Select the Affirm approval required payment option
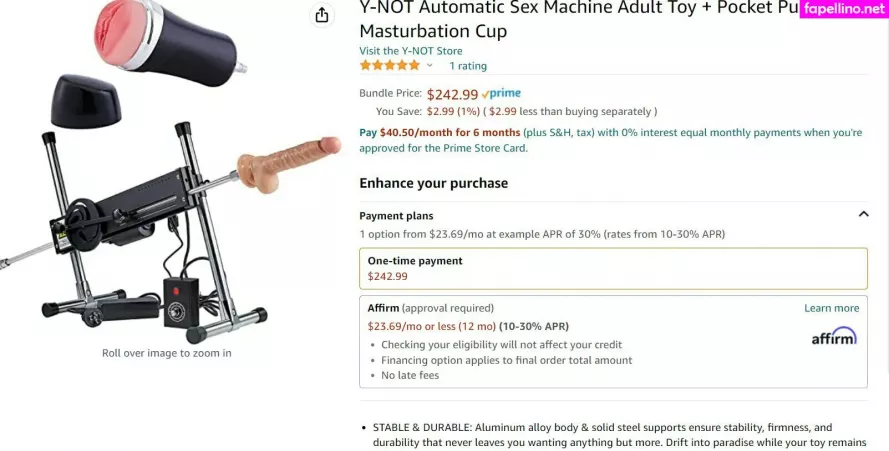 pyautogui.click(x=613, y=342)
